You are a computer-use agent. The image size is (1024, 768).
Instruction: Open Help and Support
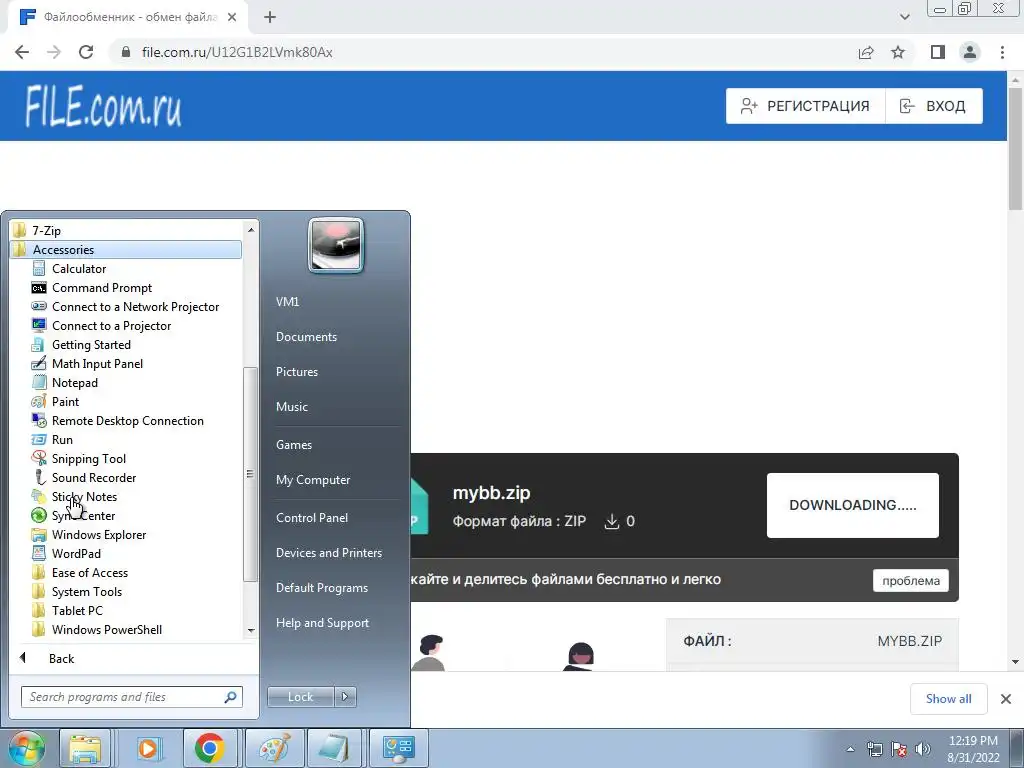click(x=322, y=623)
